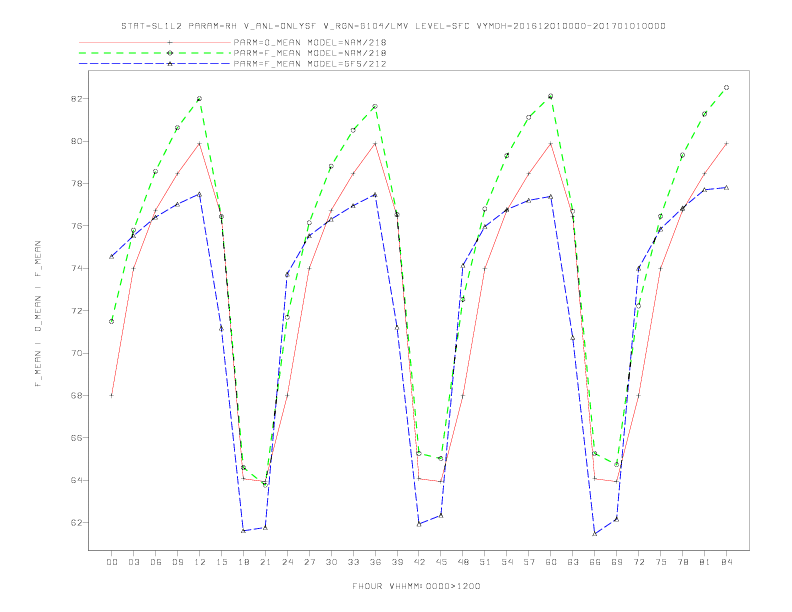The height and width of the screenshot is (612, 792).
Task: Click y-axis tick label 68
Action: [77, 396]
